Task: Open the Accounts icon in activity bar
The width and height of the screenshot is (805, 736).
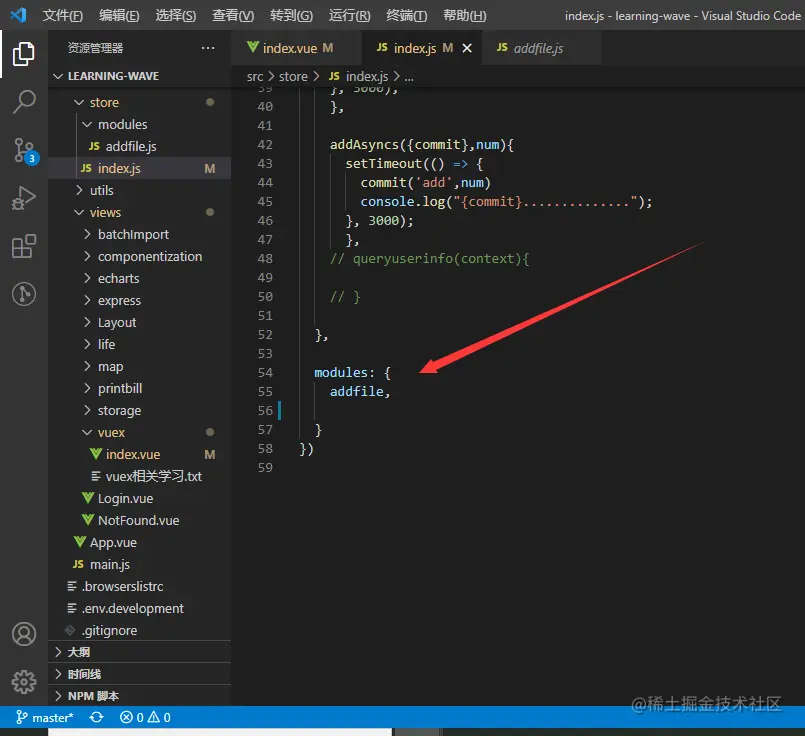Action: click(x=24, y=634)
